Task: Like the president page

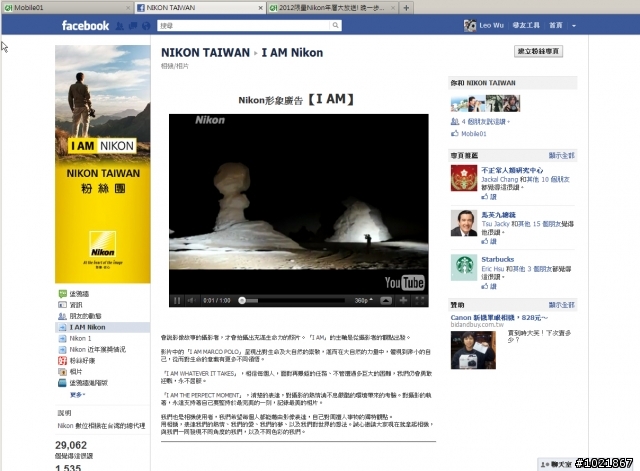Action: tap(489, 241)
